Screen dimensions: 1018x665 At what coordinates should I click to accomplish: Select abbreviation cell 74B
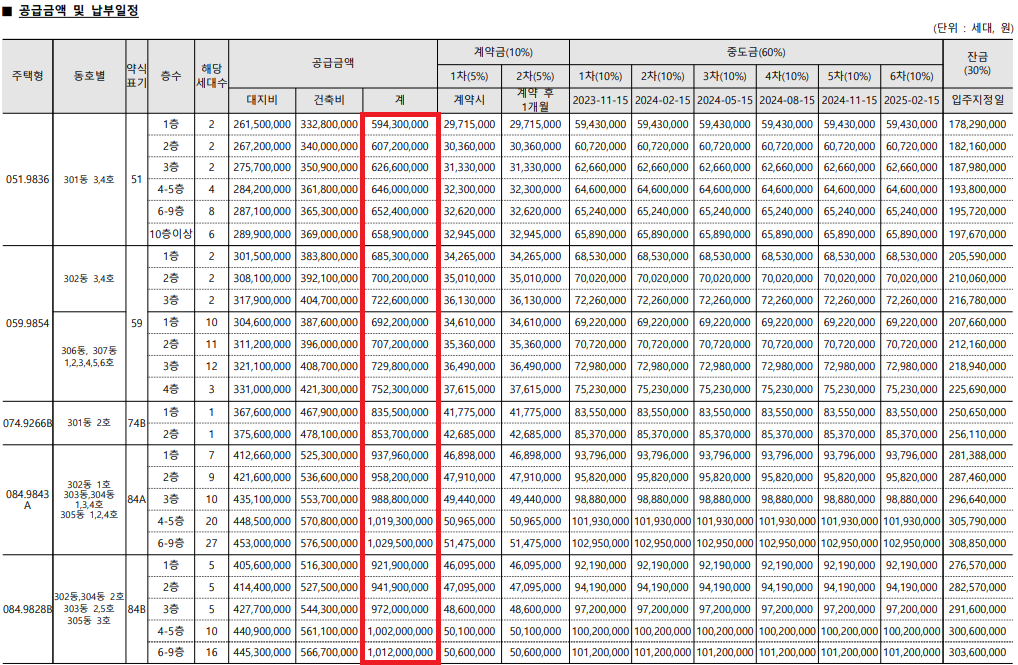[x=136, y=423]
